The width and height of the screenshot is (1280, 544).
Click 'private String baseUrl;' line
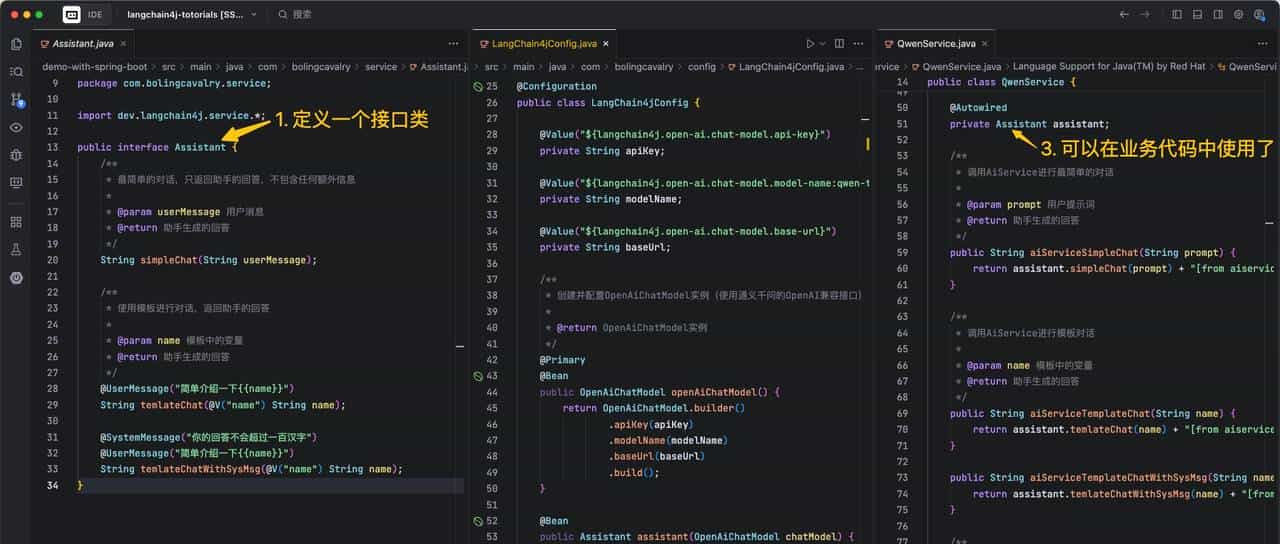pyautogui.click(x=605, y=247)
